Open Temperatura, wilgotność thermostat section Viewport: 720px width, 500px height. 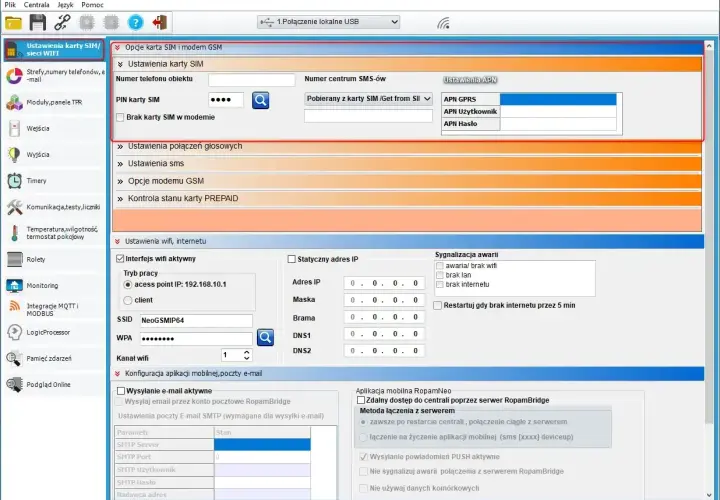(x=54, y=233)
